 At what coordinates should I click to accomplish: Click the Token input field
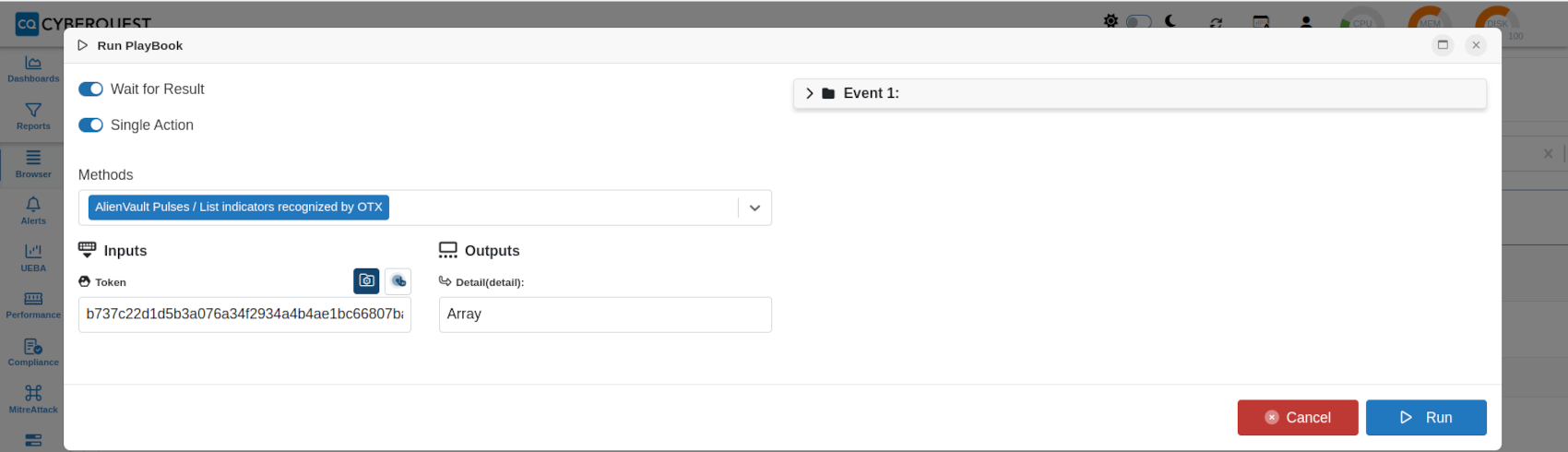coord(244,315)
